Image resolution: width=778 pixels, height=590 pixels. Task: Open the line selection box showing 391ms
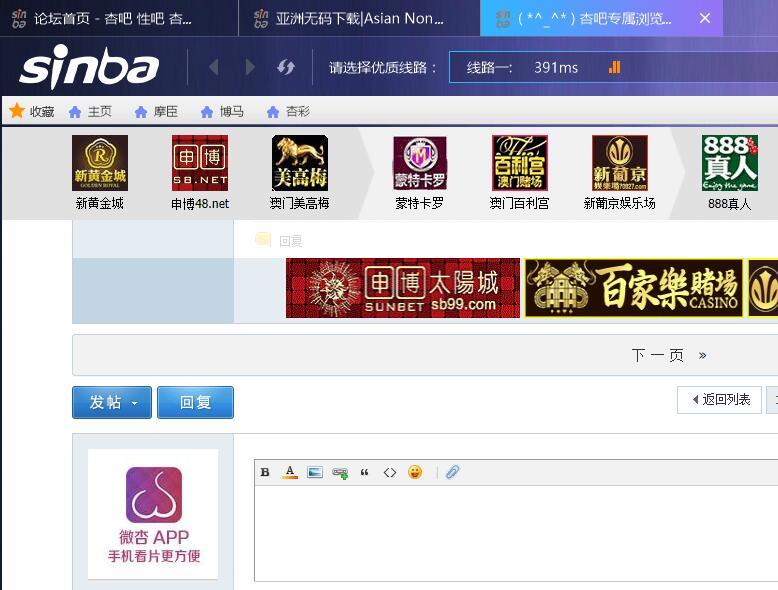pyautogui.click(x=613, y=67)
